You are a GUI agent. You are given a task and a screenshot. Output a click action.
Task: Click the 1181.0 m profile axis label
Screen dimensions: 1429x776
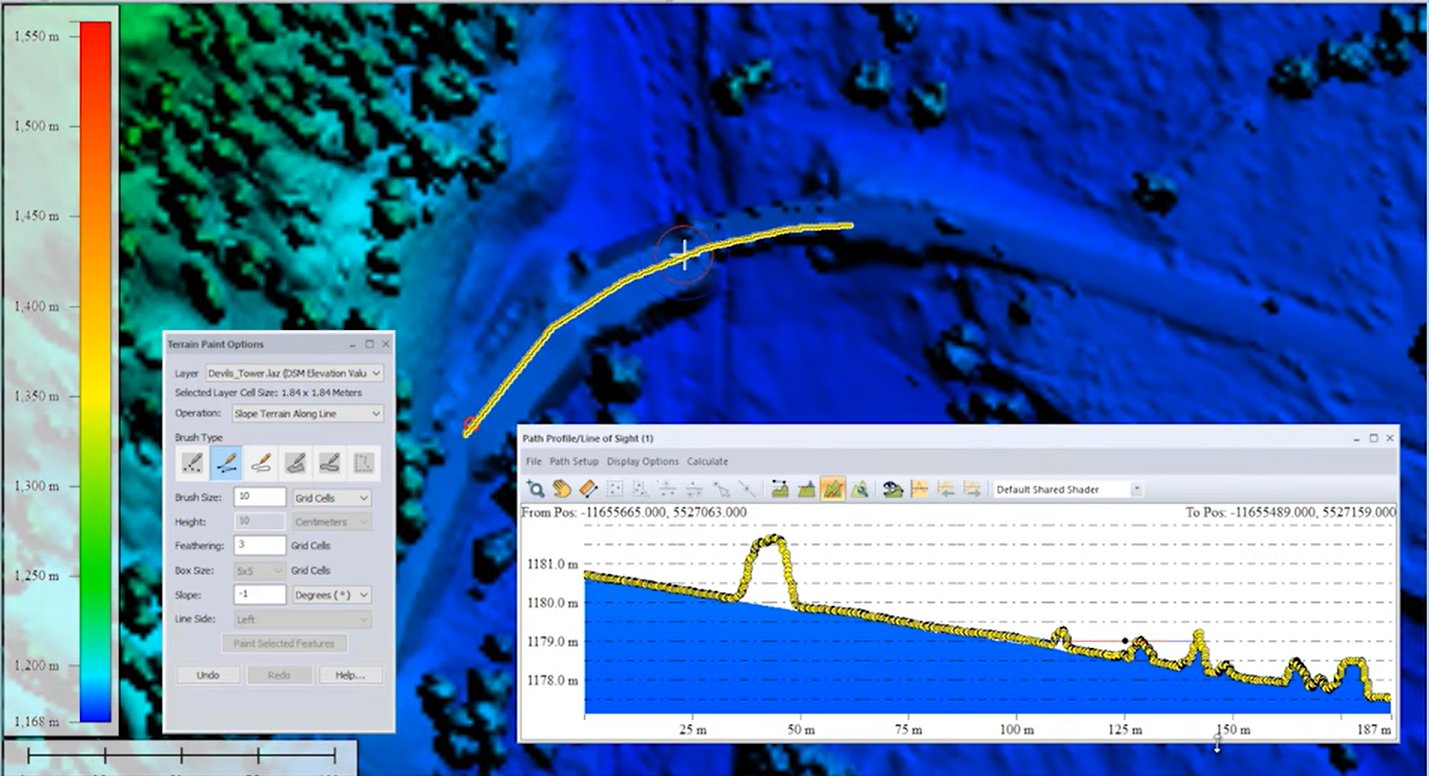(553, 564)
